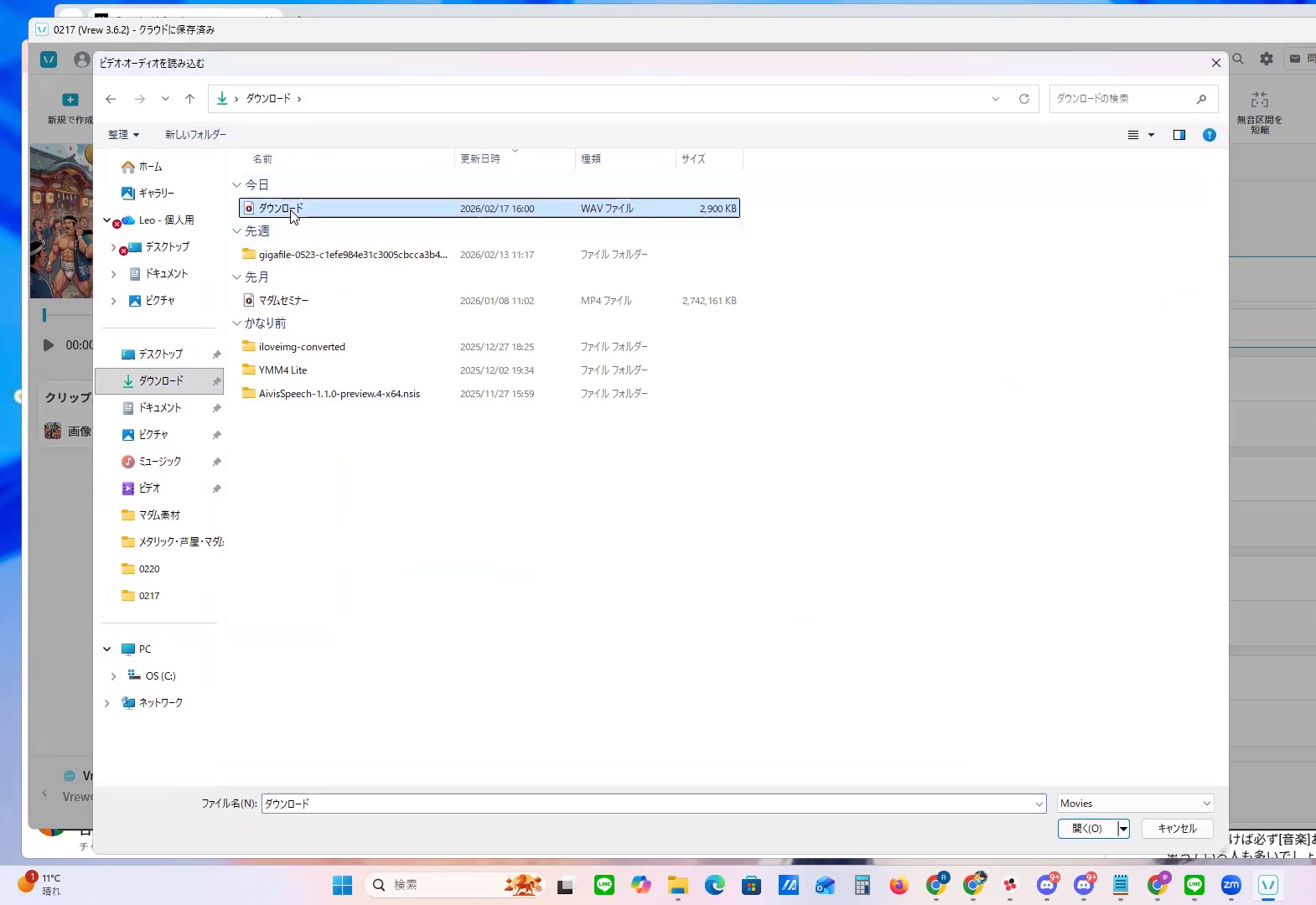The width and height of the screenshot is (1316, 905).
Task: Refresh the ダウンロード folder listing
Action: coord(1023,99)
